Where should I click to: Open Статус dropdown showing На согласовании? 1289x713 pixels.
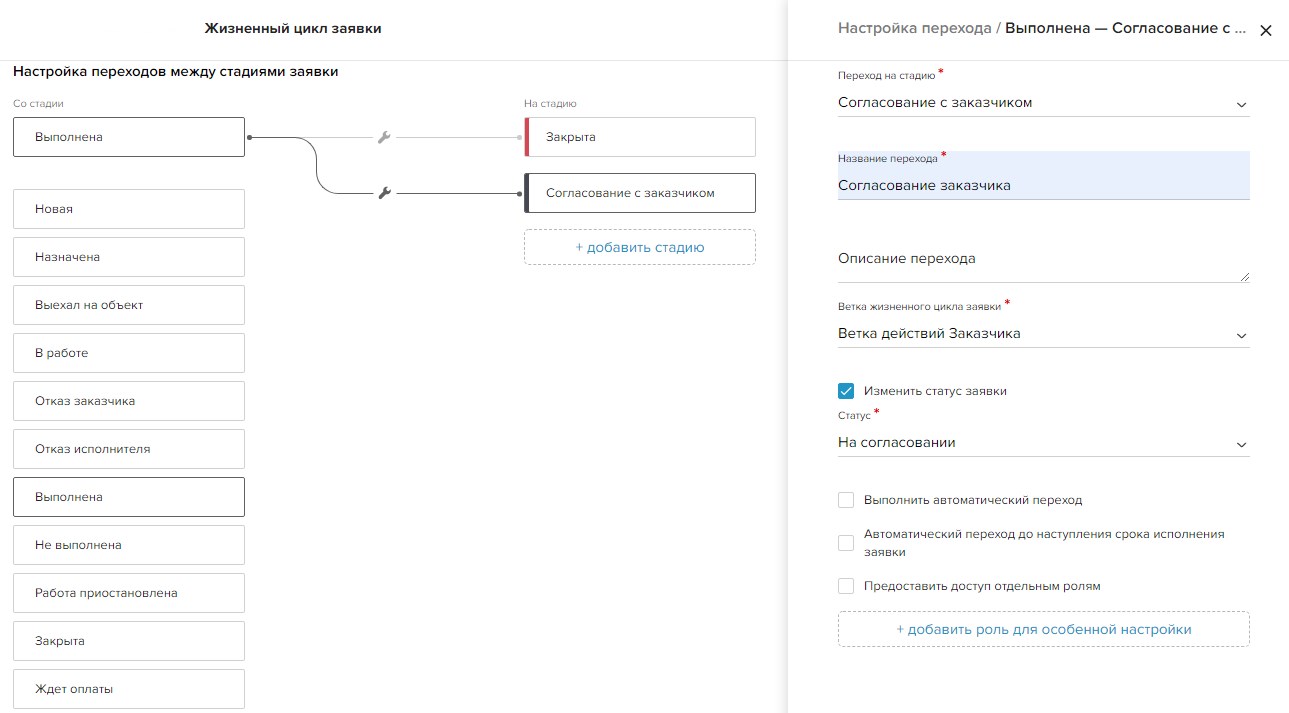pyautogui.click(x=1043, y=443)
